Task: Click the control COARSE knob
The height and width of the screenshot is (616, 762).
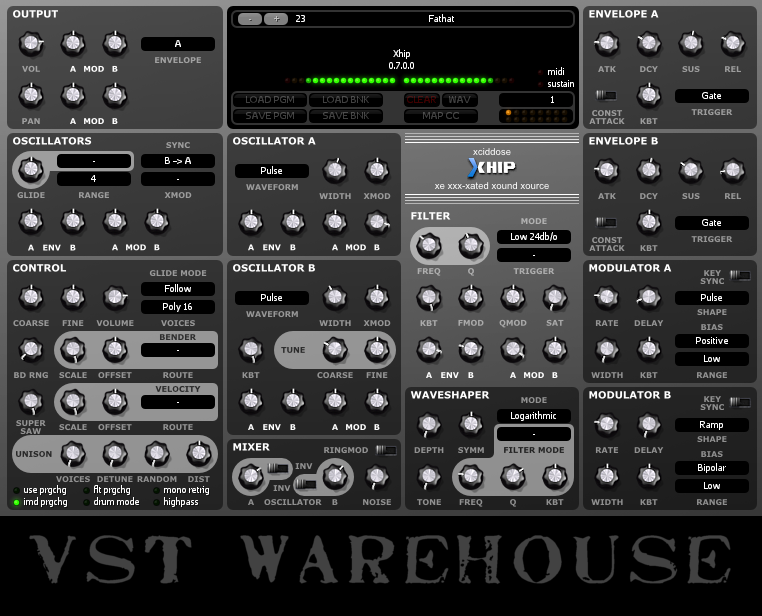Action: (31, 297)
